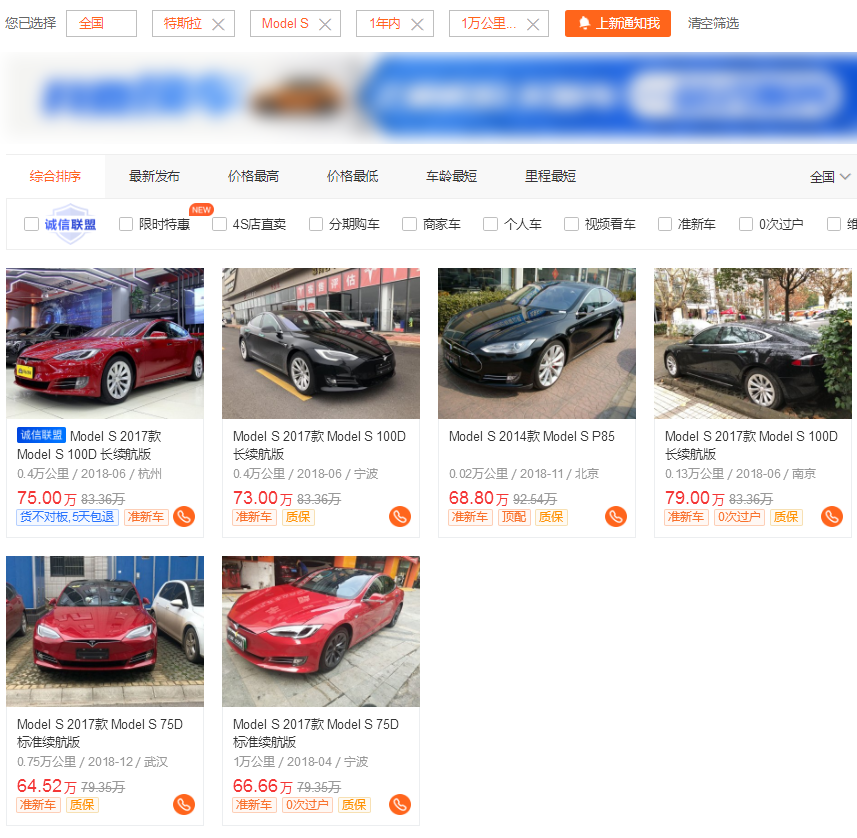Expand the 全国 region dropdown
This screenshot has height=838, width=857.
click(x=830, y=177)
